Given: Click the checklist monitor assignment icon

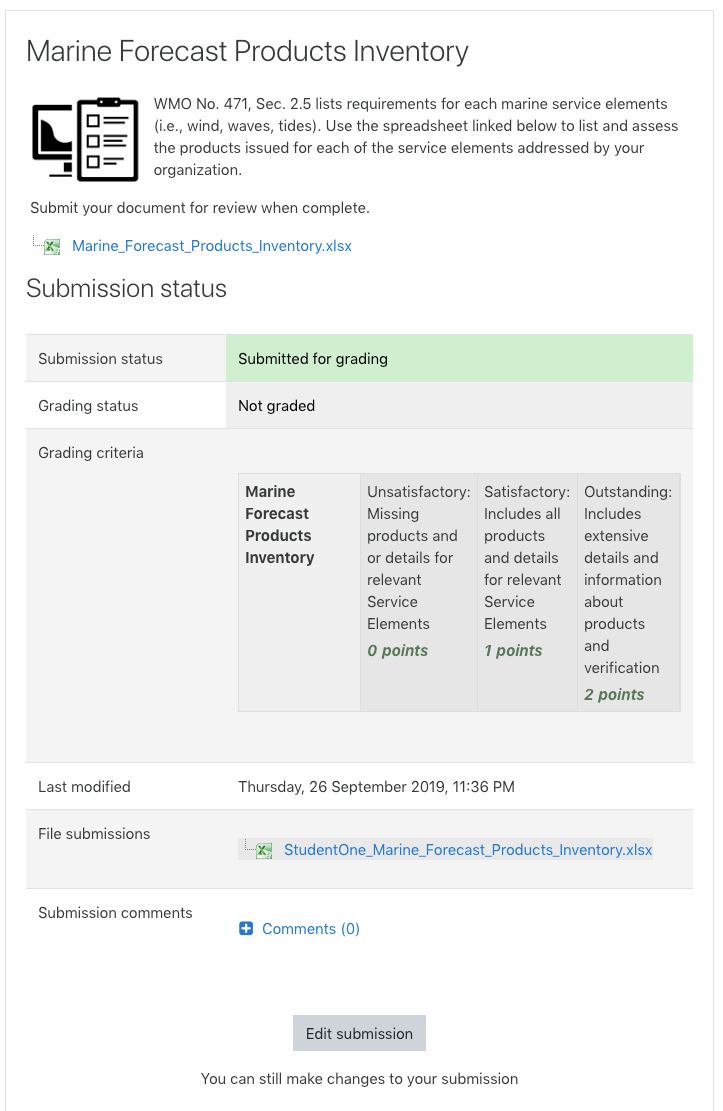Looking at the screenshot, I should [x=85, y=140].
